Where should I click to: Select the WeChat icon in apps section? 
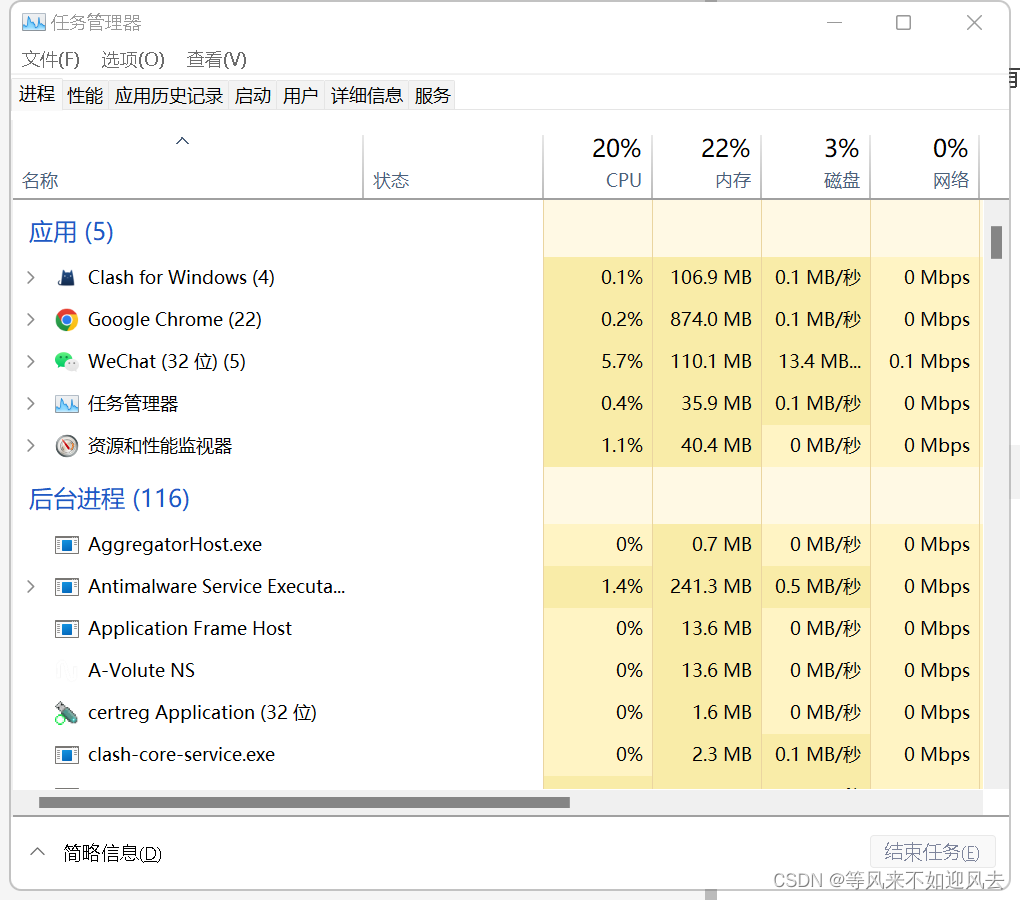[x=66, y=361]
